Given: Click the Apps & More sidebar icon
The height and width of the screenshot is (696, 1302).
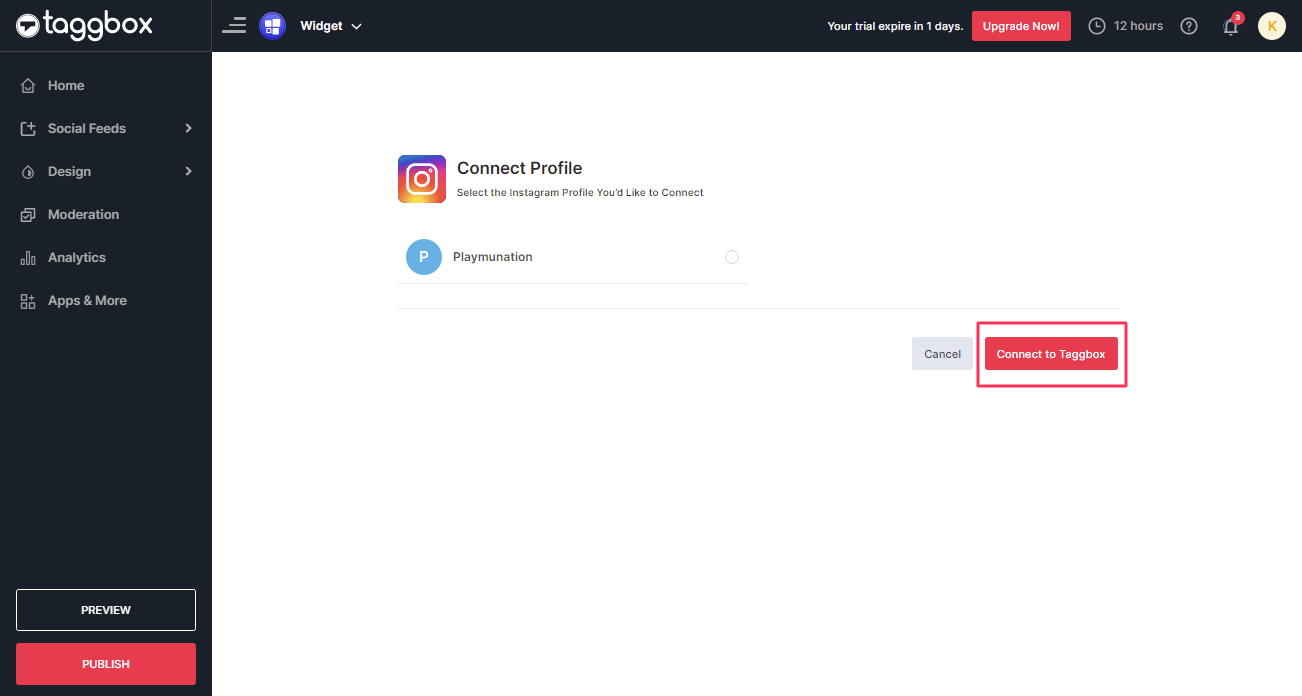Looking at the screenshot, I should [28, 300].
